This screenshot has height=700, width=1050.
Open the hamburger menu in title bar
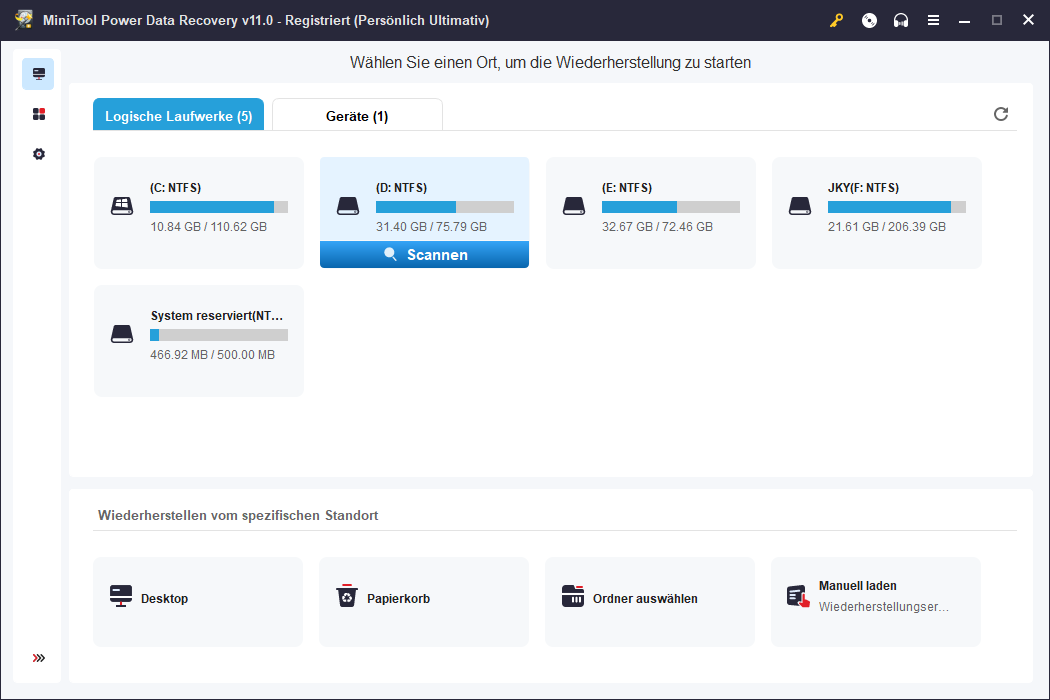pos(933,20)
